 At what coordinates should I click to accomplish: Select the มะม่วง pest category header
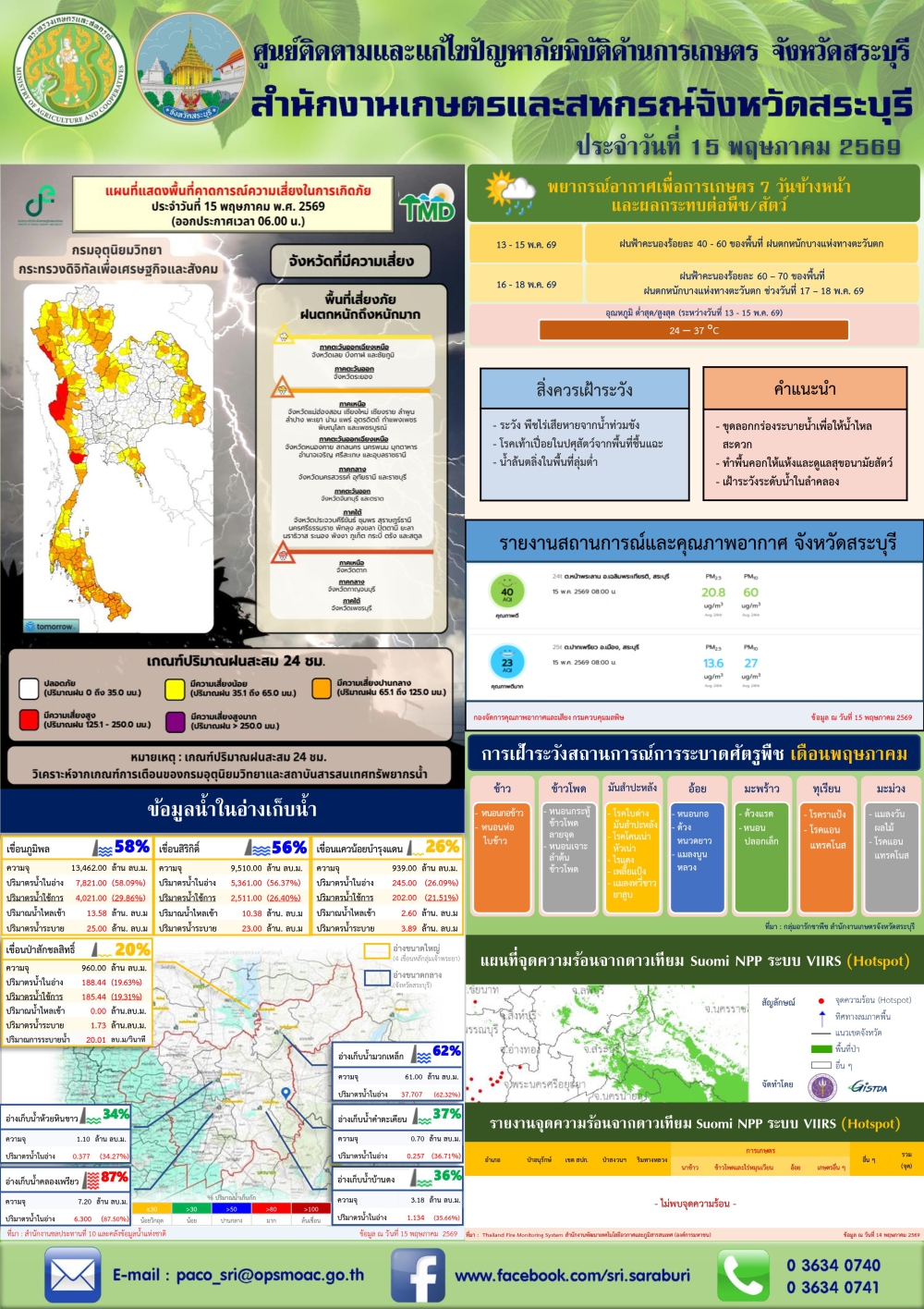click(891, 789)
